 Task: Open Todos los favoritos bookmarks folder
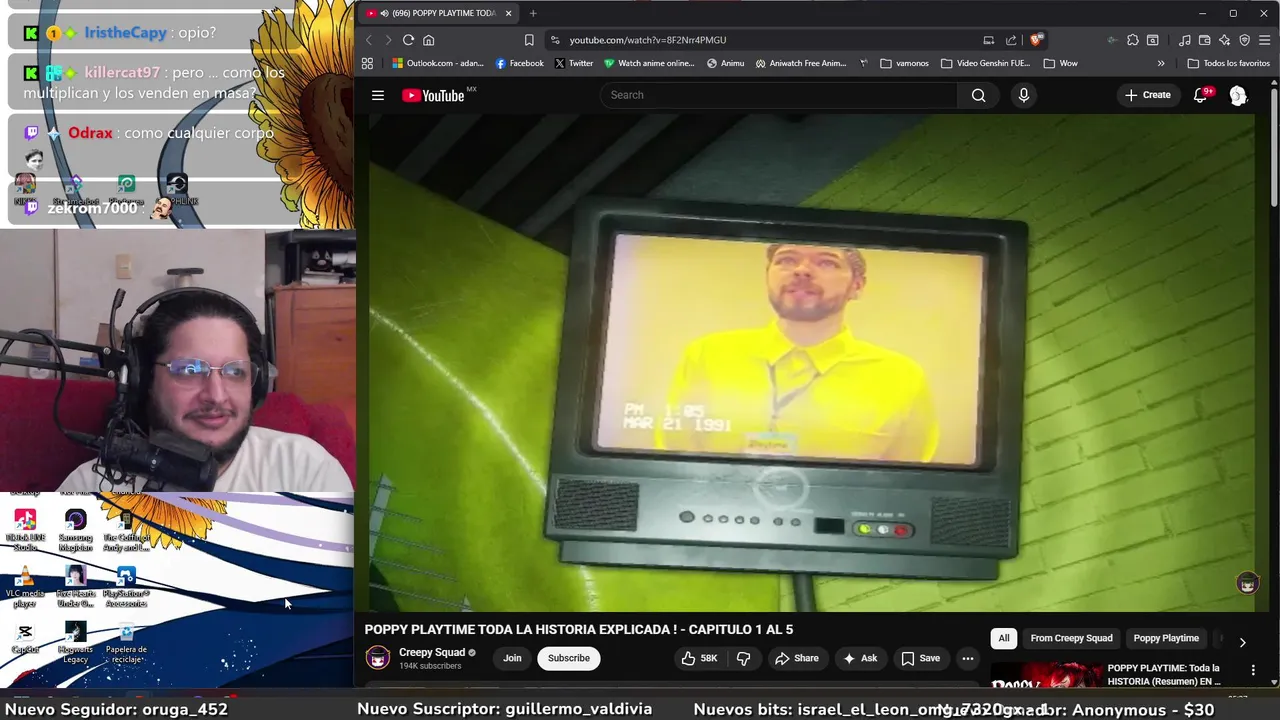point(1228,63)
